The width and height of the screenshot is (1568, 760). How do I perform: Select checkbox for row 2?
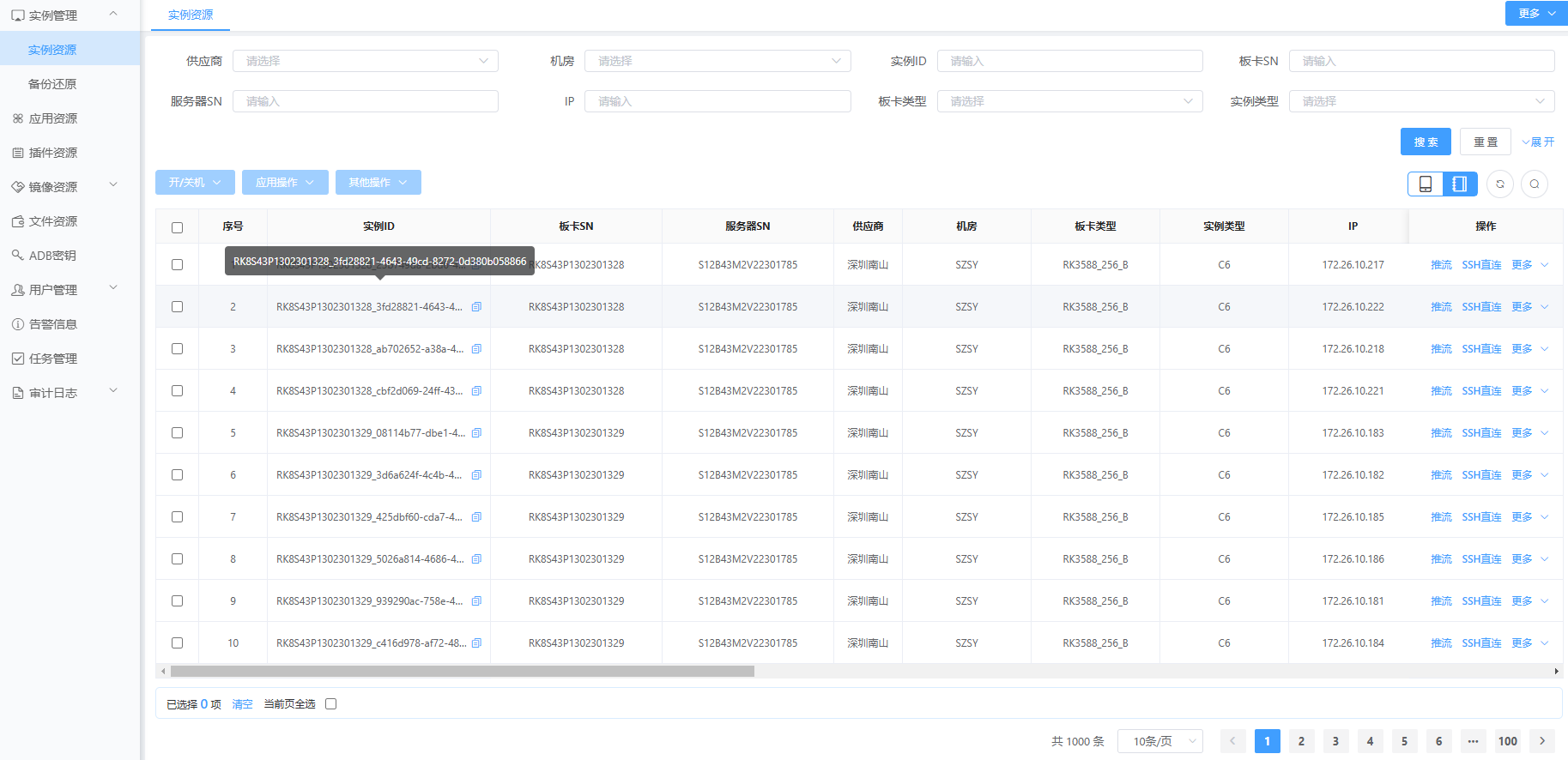(177, 307)
